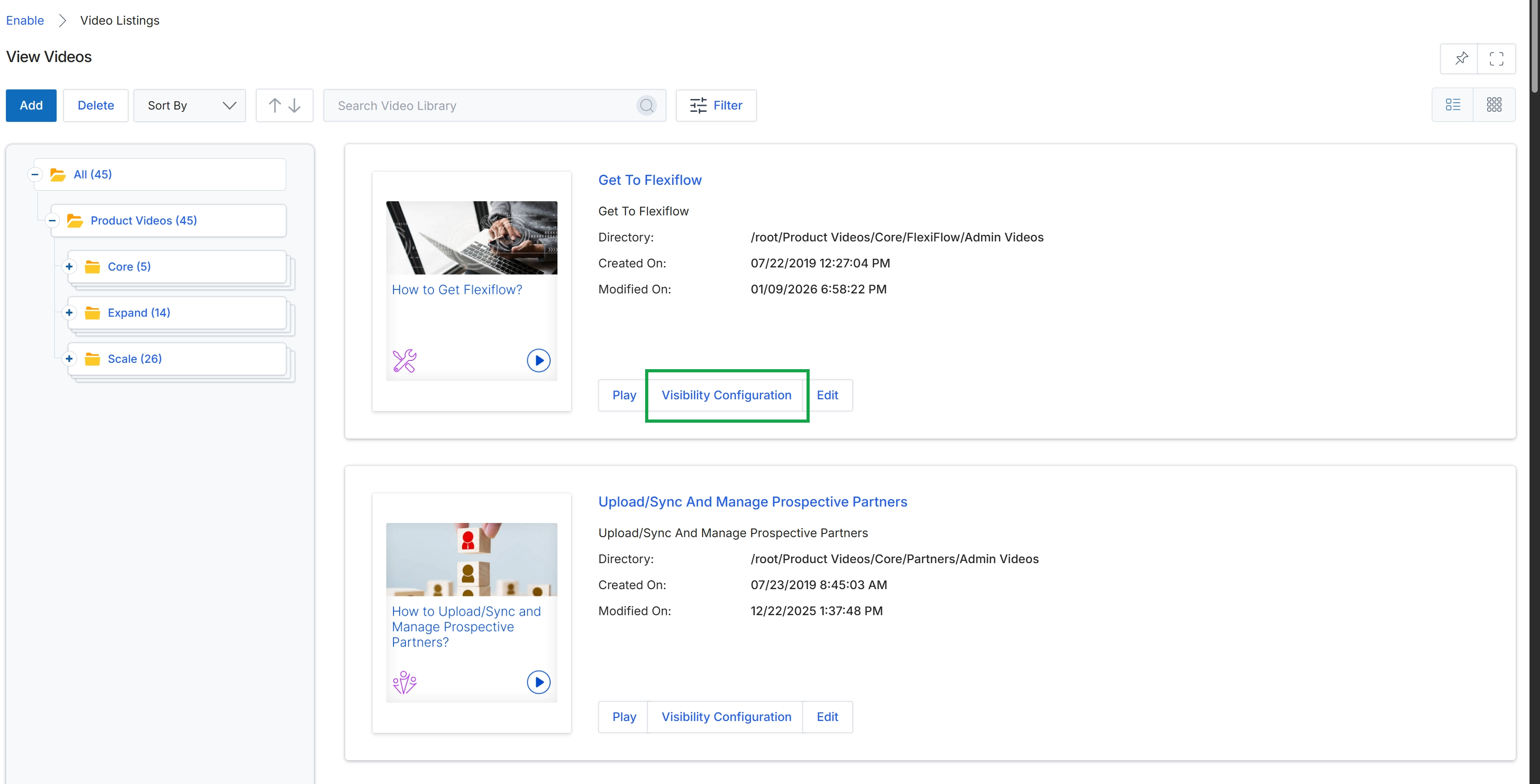Enter full screen mode
This screenshot has height=784, width=1540.
1496,58
